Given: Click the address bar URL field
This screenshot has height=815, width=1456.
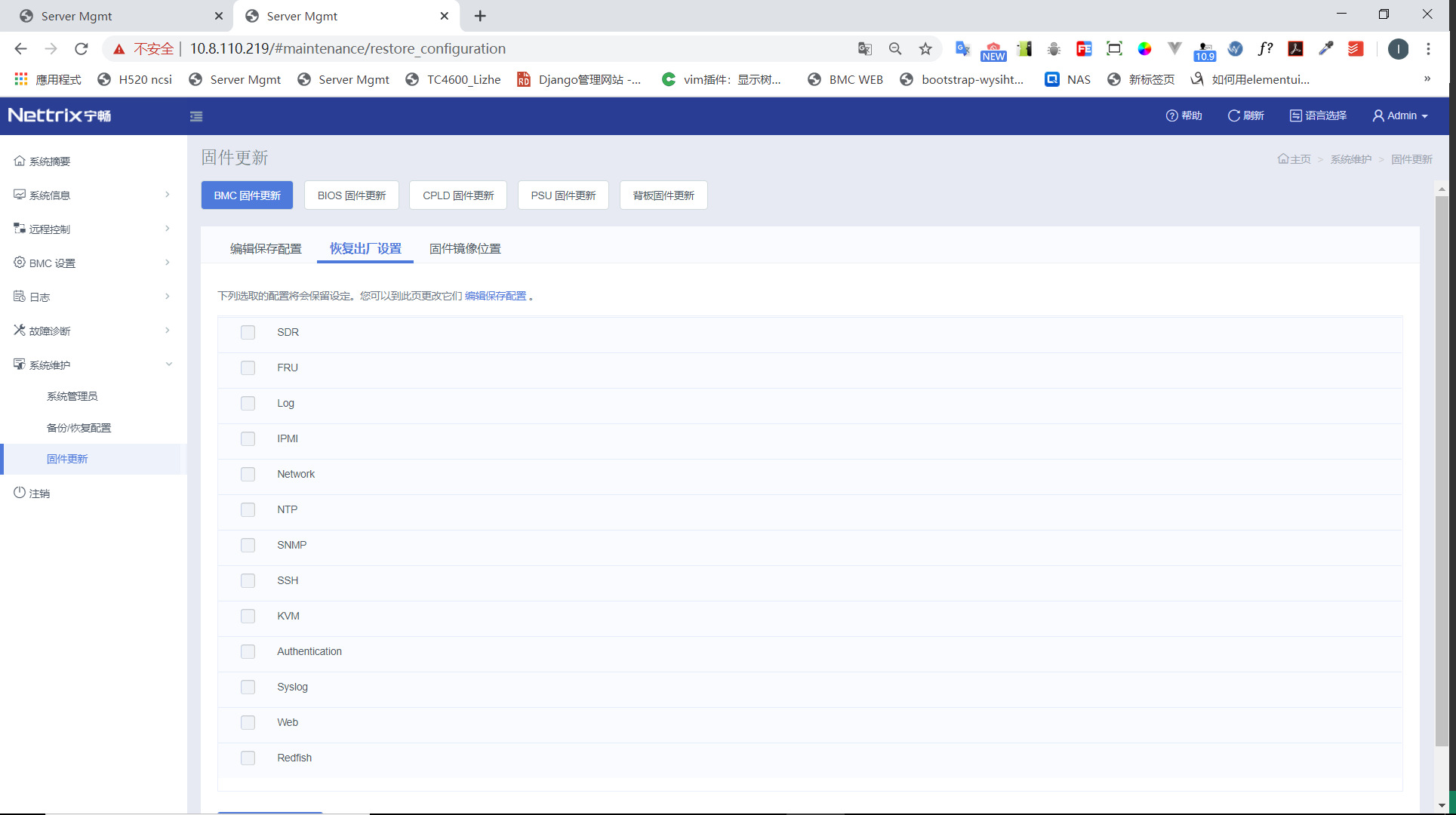Looking at the screenshot, I should pos(521,49).
